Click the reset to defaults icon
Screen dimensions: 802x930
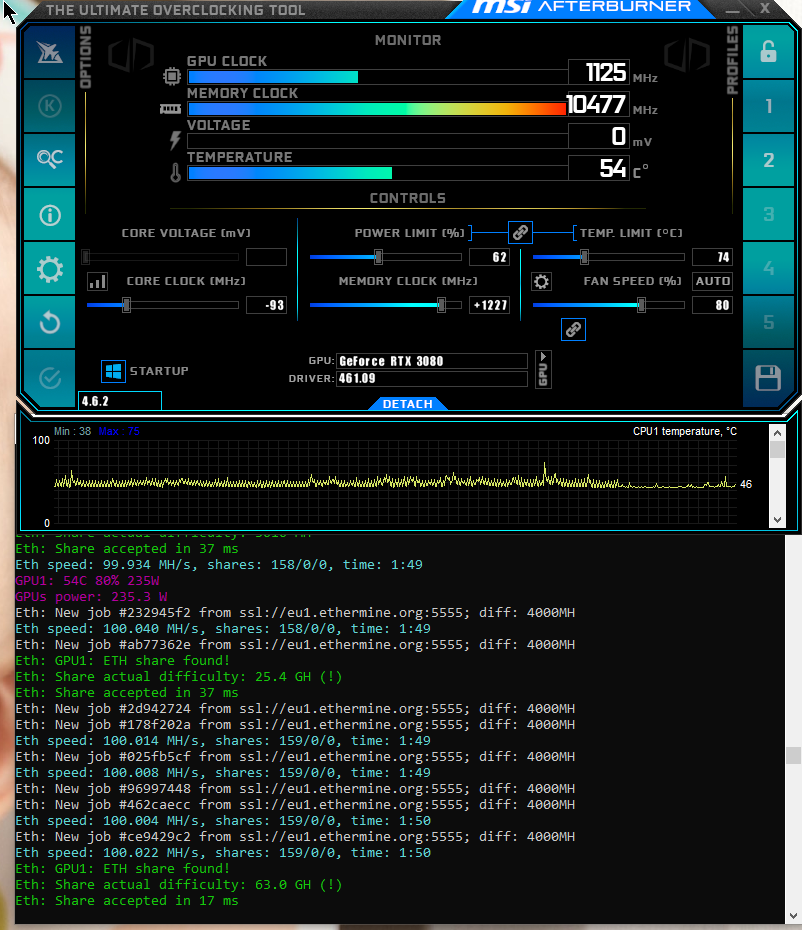click(50, 323)
